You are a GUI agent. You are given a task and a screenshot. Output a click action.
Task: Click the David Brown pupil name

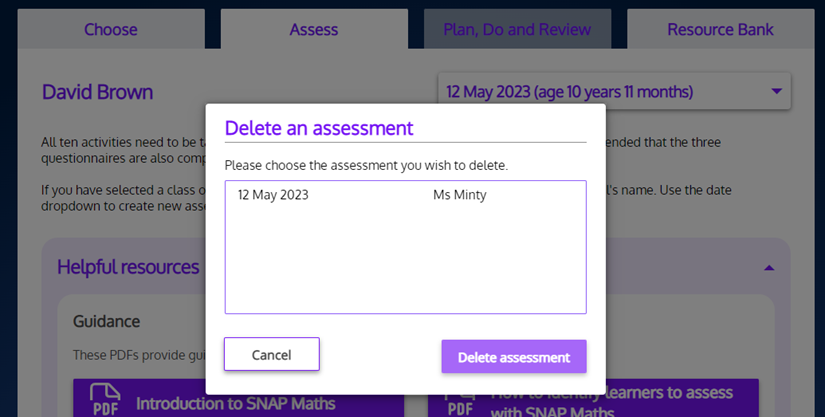click(98, 92)
